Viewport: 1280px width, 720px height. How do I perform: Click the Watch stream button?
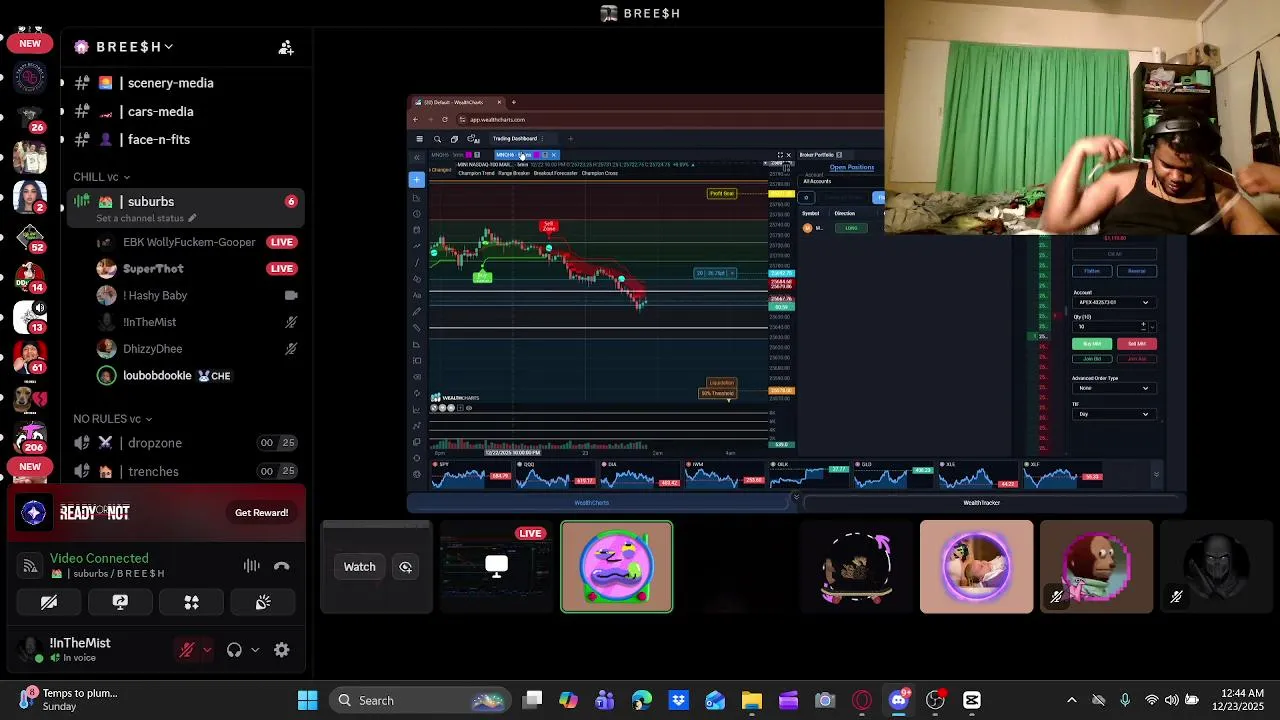click(x=359, y=567)
